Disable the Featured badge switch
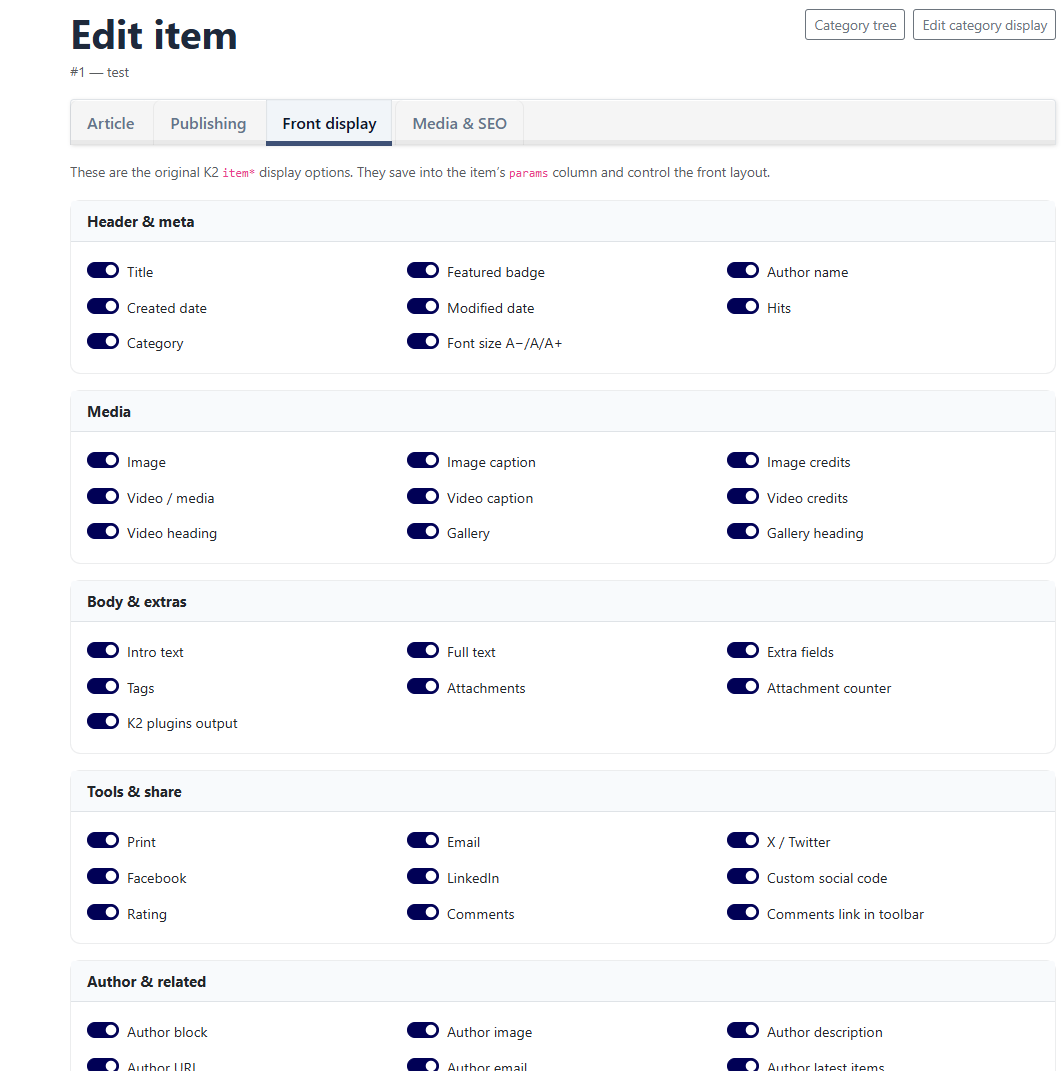The width and height of the screenshot is (1061, 1071). 423,270
